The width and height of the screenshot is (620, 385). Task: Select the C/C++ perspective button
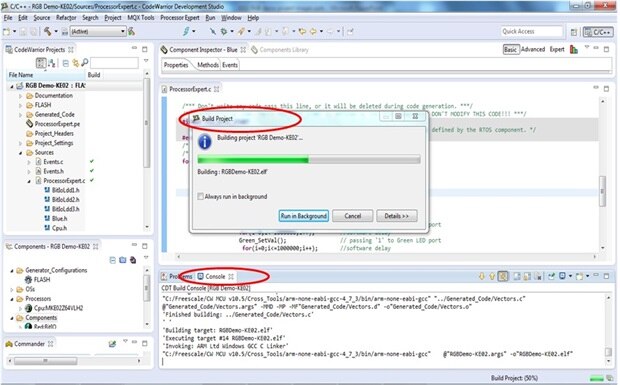point(598,32)
